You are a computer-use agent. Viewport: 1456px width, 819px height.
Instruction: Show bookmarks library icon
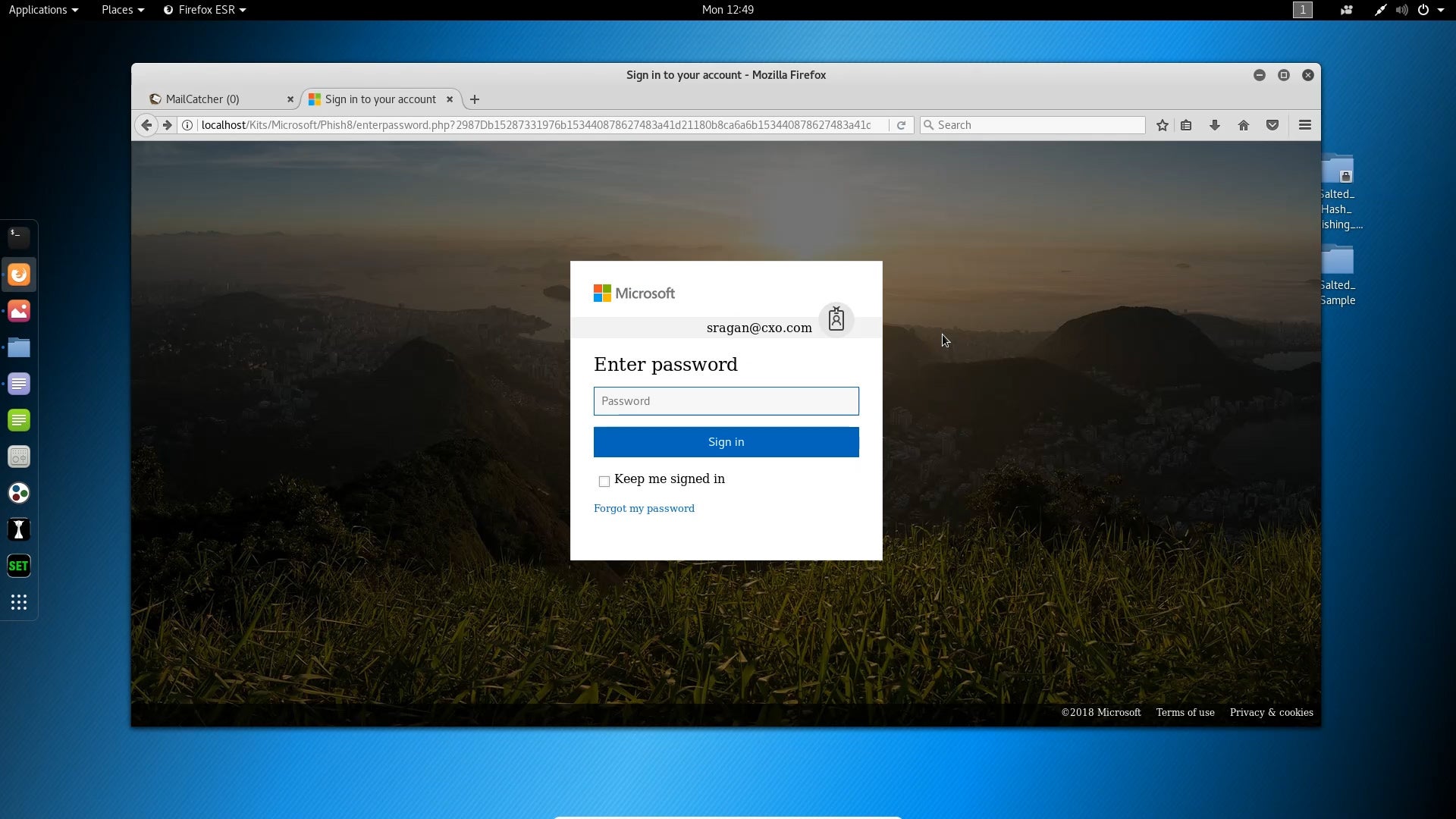(x=1186, y=125)
